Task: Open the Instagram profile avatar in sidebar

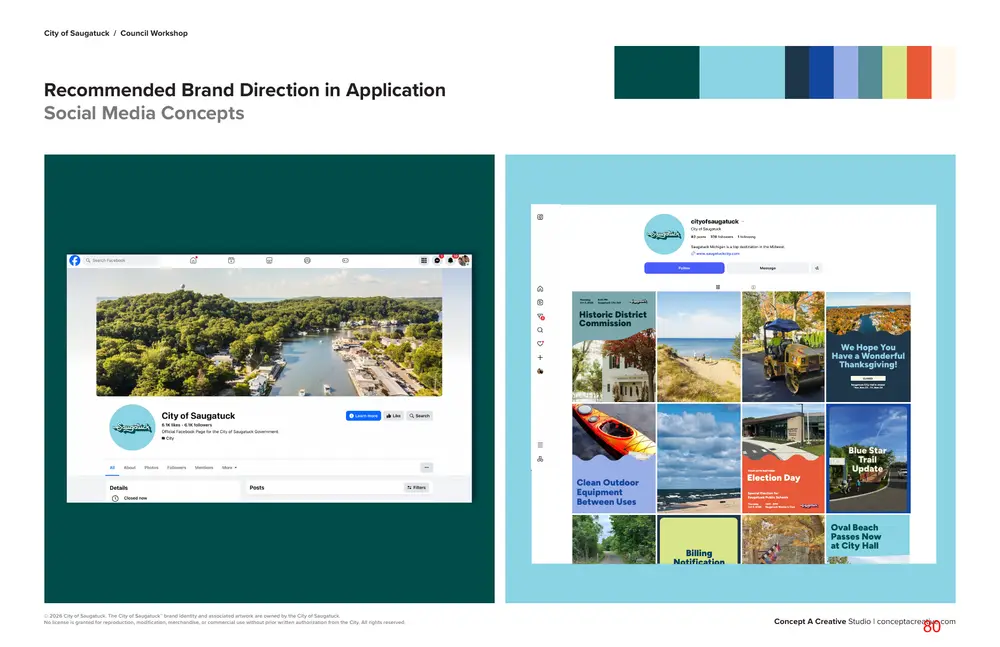Action: [540, 371]
